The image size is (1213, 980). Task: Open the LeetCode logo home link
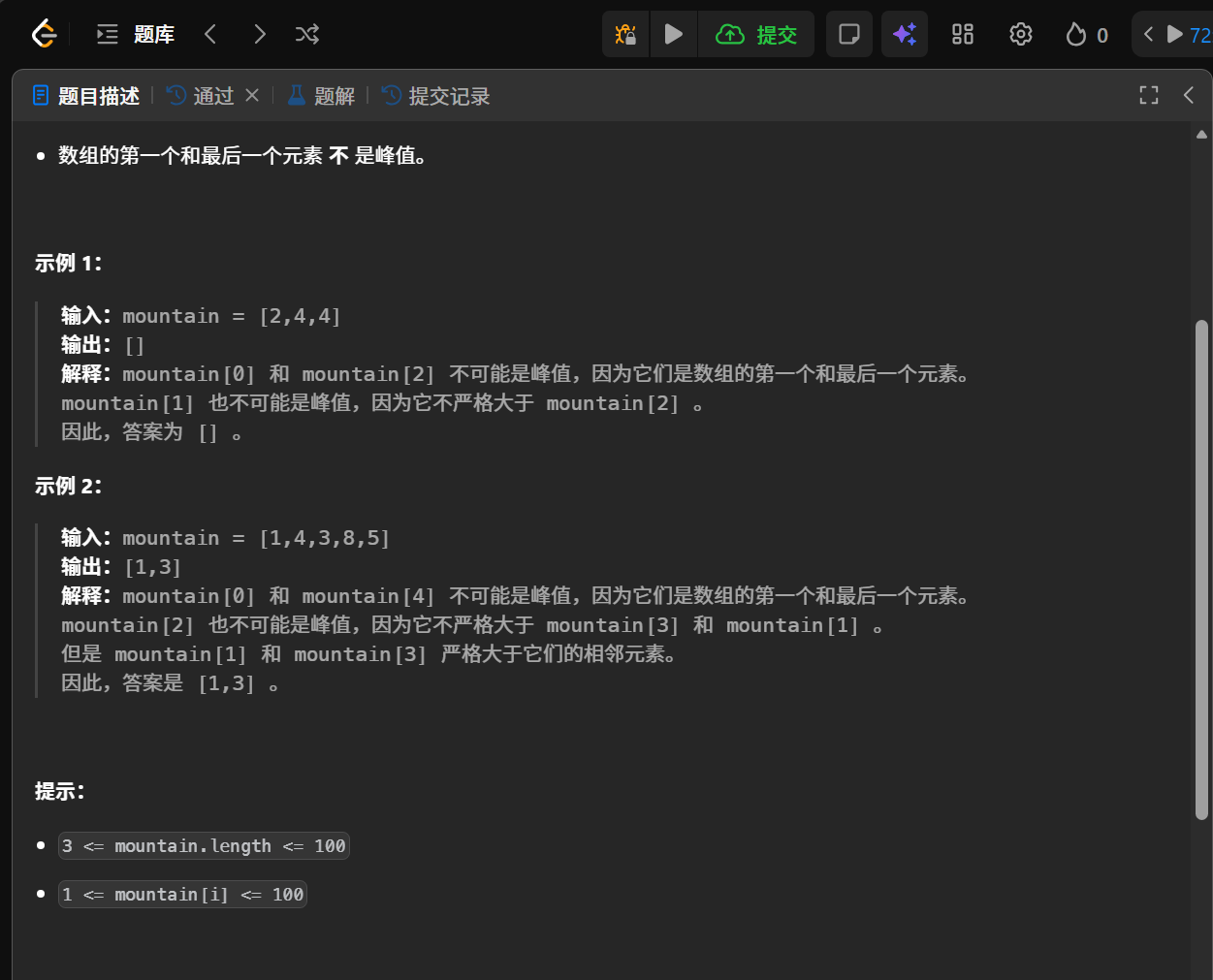click(x=44, y=34)
